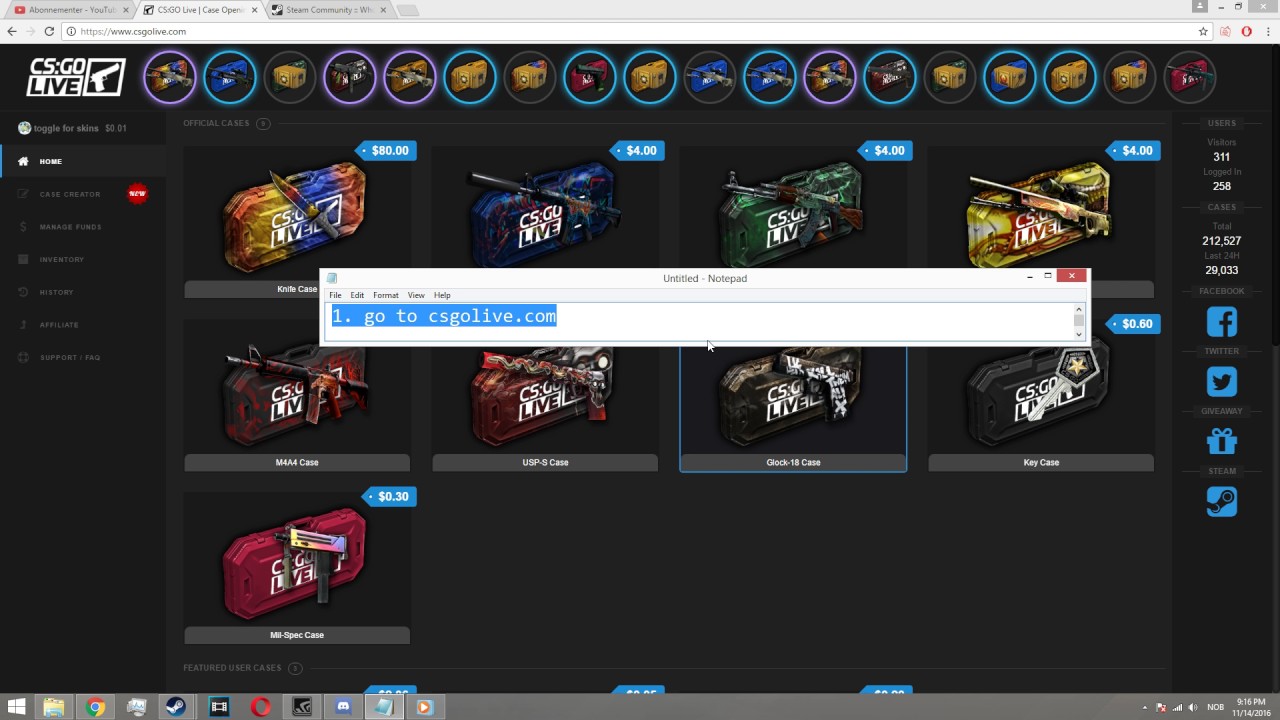Viewport: 1280px width, 720px height.
Task: Open the film-strip video app on taskbar
Action: (219, 707)
